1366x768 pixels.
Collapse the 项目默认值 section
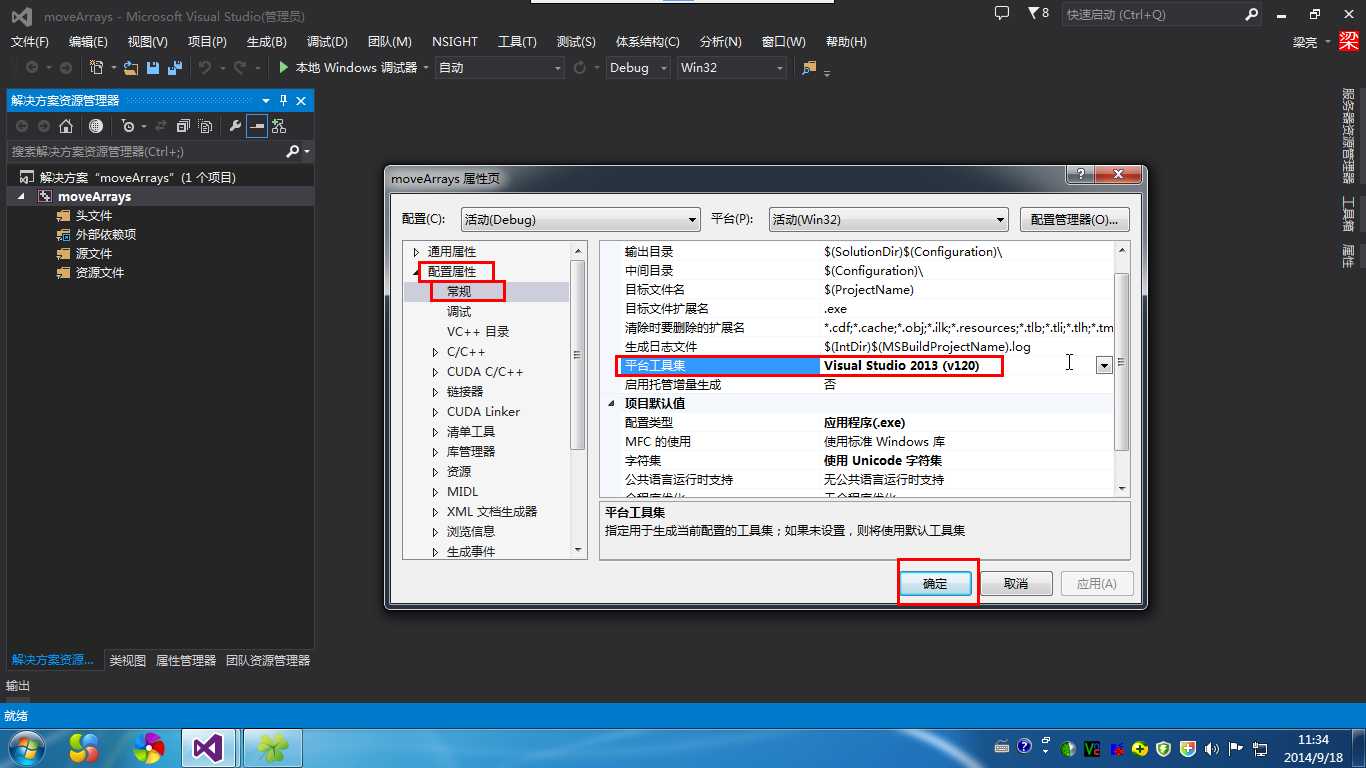pyautogui.click(x=613, y=403)
